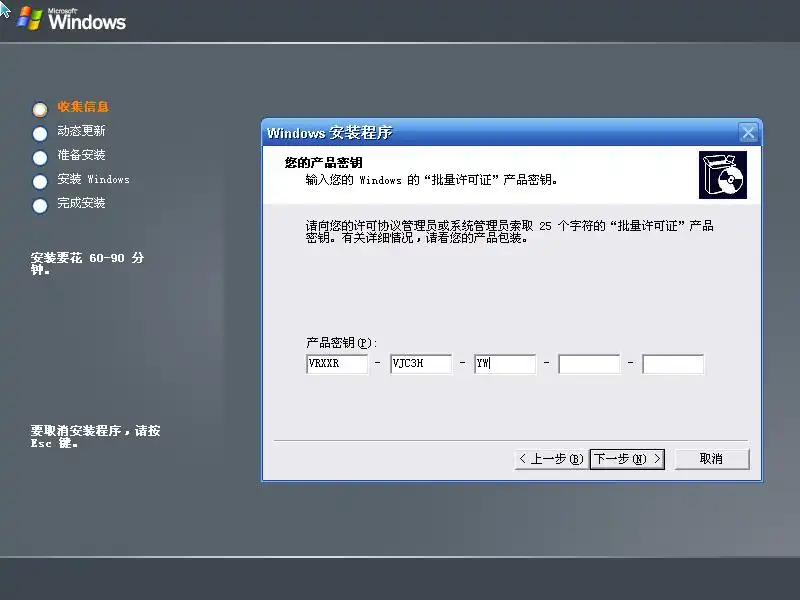The image size is (800, 600).
Task: Click the empty fifth product key field
Action: coord(673,364)
